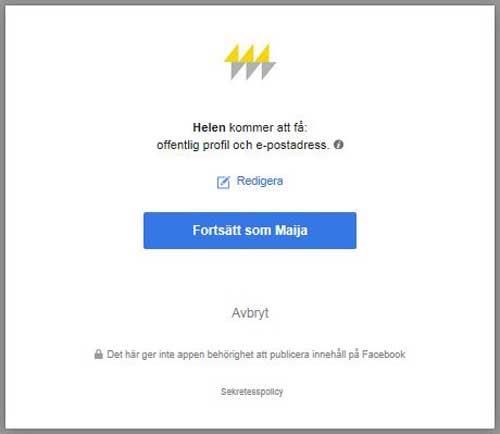Click the pencil edit icon beside Redigera
The width and height of the screenshot is (500, 434).
(x=223, y=182)
